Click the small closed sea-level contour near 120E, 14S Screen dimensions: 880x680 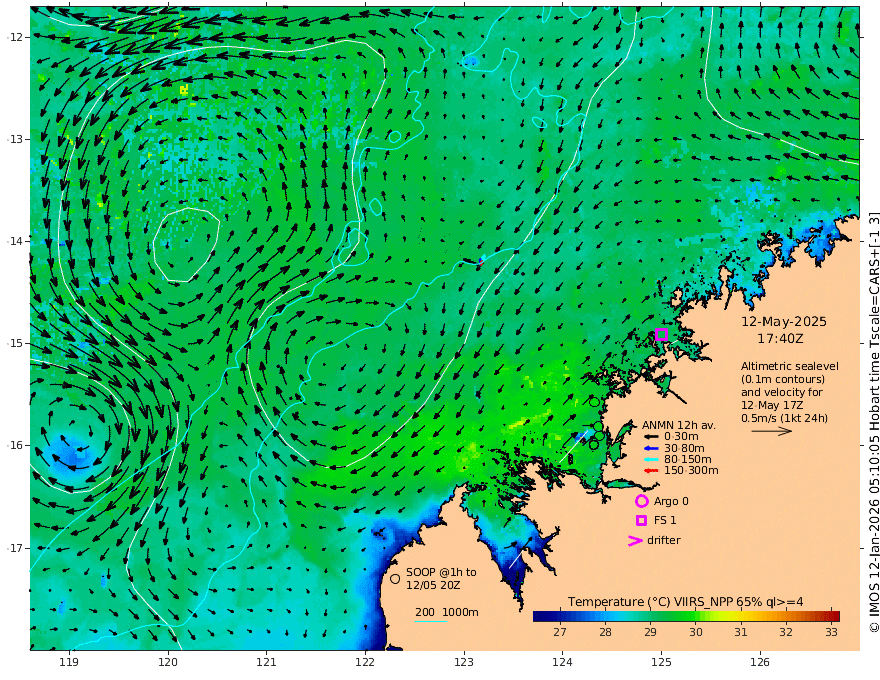pos(186,245)
